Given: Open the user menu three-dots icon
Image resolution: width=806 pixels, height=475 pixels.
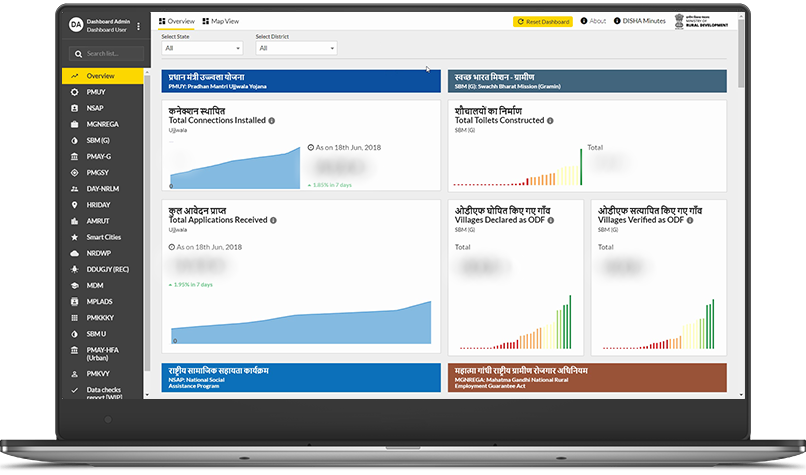Looking at the screenshot, I should tap(139, 26).
